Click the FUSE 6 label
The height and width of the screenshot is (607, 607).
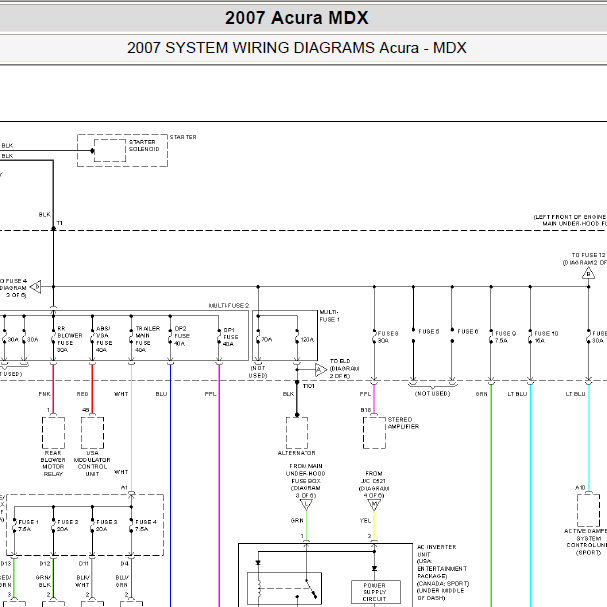point(468,331)
